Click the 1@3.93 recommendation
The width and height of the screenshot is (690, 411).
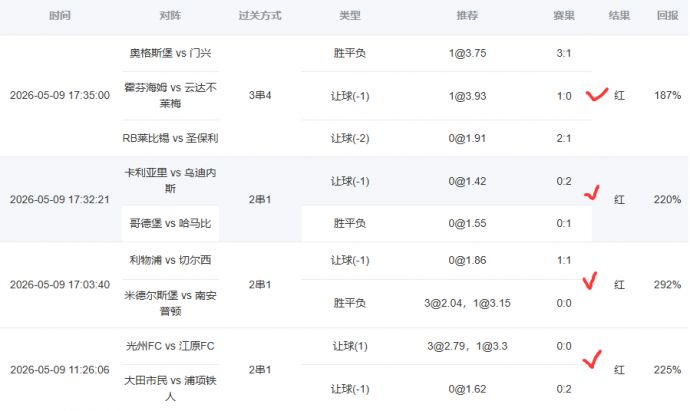[x=467, y=96]
